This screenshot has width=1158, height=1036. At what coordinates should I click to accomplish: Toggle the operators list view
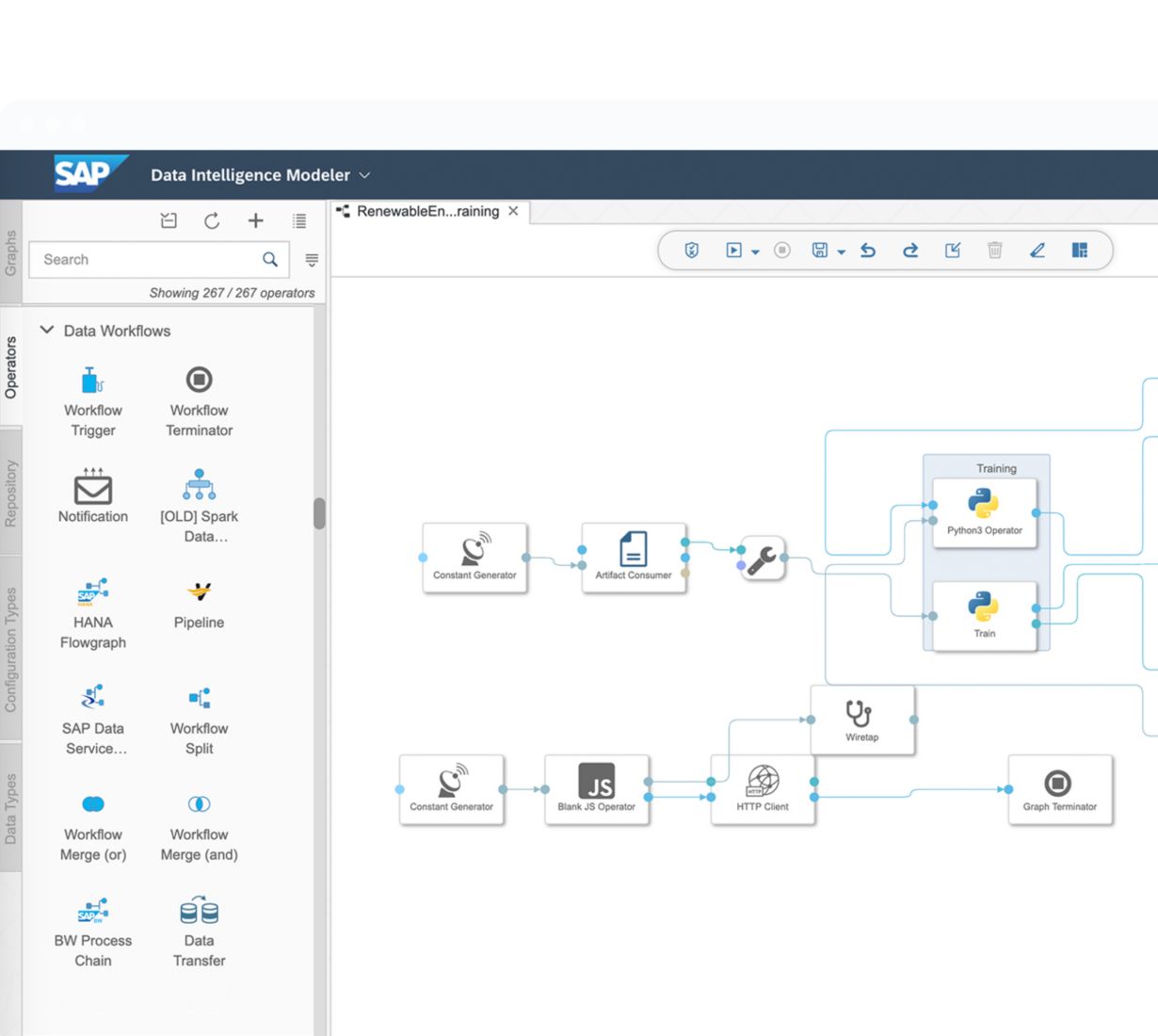[x=299, y=221]
